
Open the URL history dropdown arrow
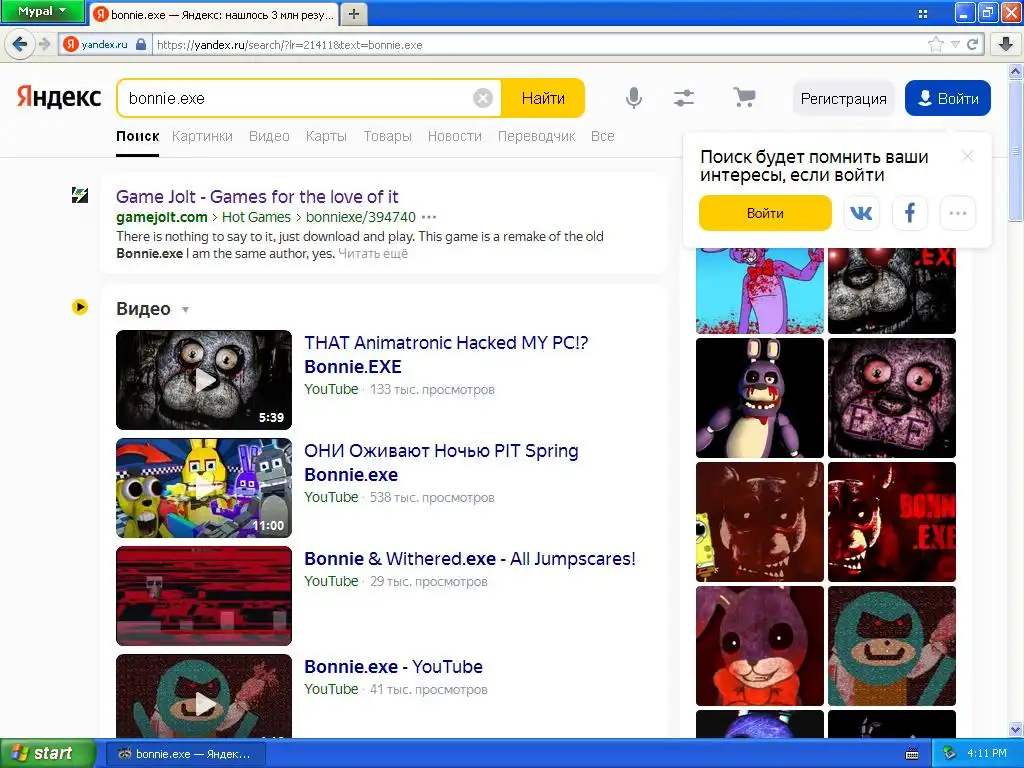[955, 44]
